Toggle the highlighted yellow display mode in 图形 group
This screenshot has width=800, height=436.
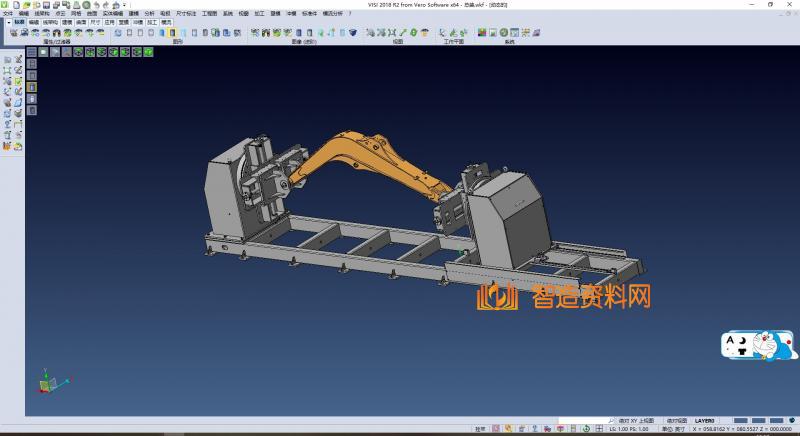click(172, 33)
